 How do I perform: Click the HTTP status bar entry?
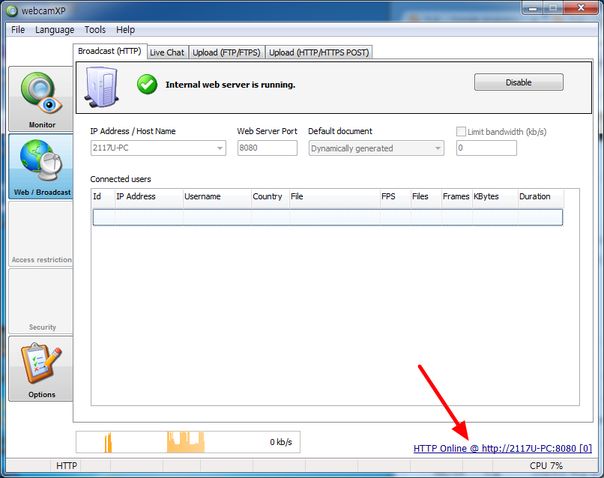66,466
